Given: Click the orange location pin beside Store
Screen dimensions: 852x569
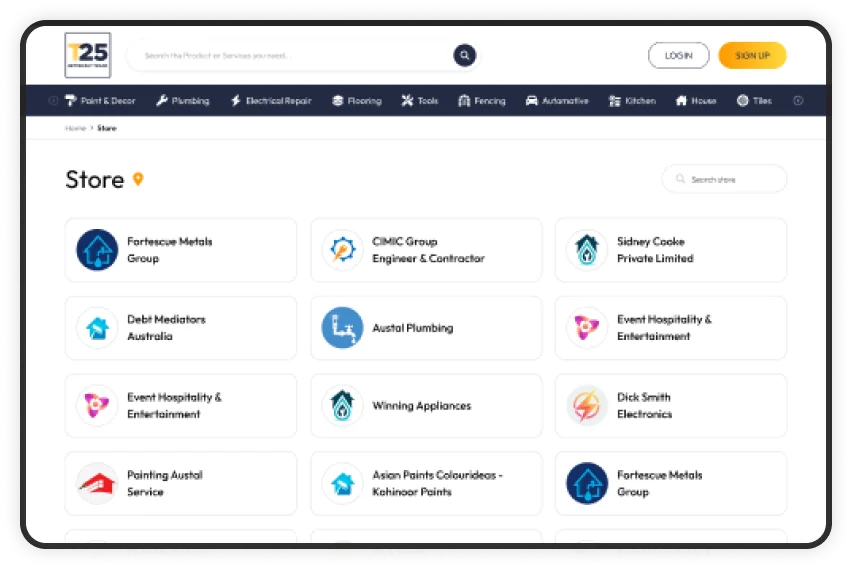Looking at the screenshot, I should [138, 179].
